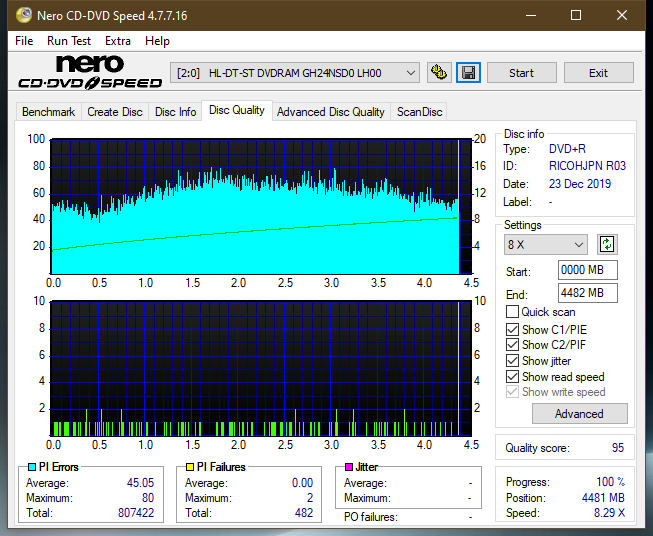Switch to the ScanDisc tab
Screen dimensions: 653x536
(419, 112)
